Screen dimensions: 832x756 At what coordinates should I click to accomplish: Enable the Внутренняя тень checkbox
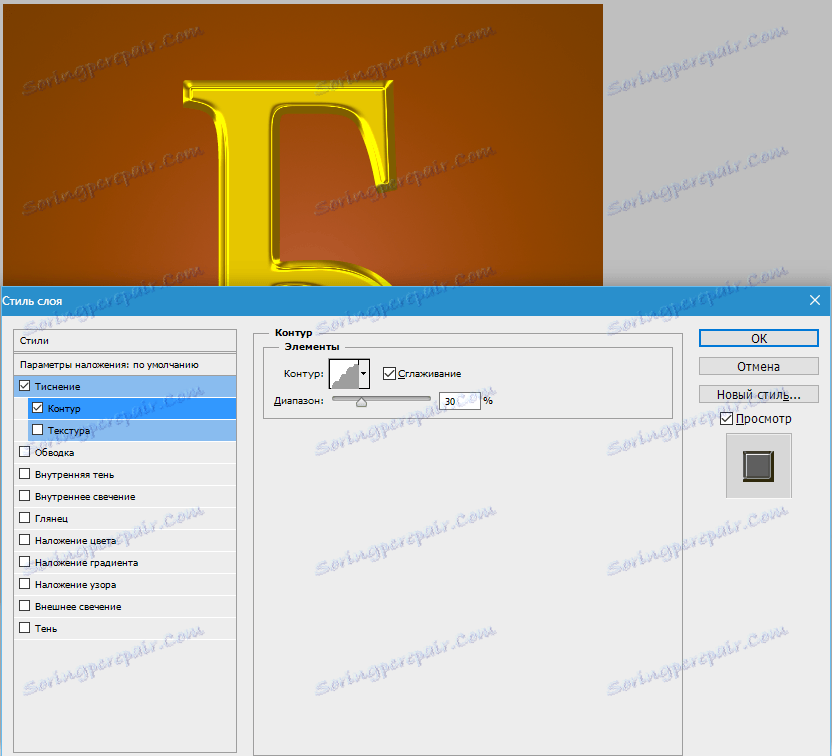pyautogui.click(x=24, y=473)
